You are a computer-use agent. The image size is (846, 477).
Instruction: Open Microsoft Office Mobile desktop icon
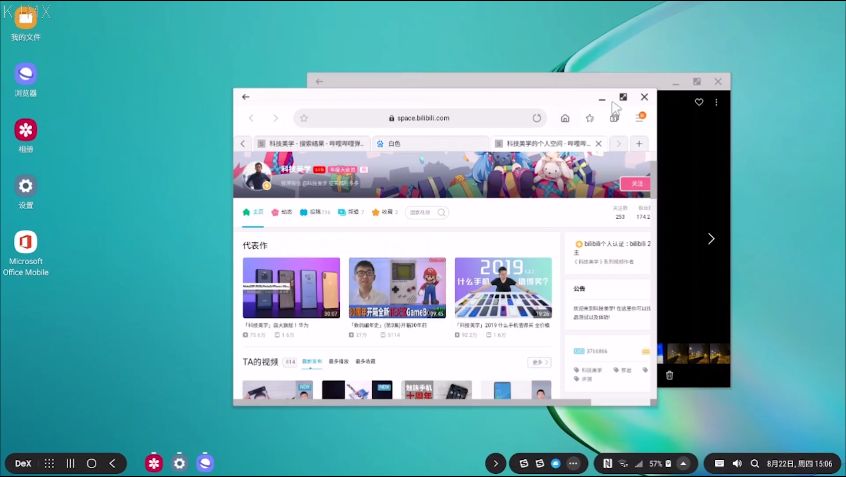click(x=25, y=254)
